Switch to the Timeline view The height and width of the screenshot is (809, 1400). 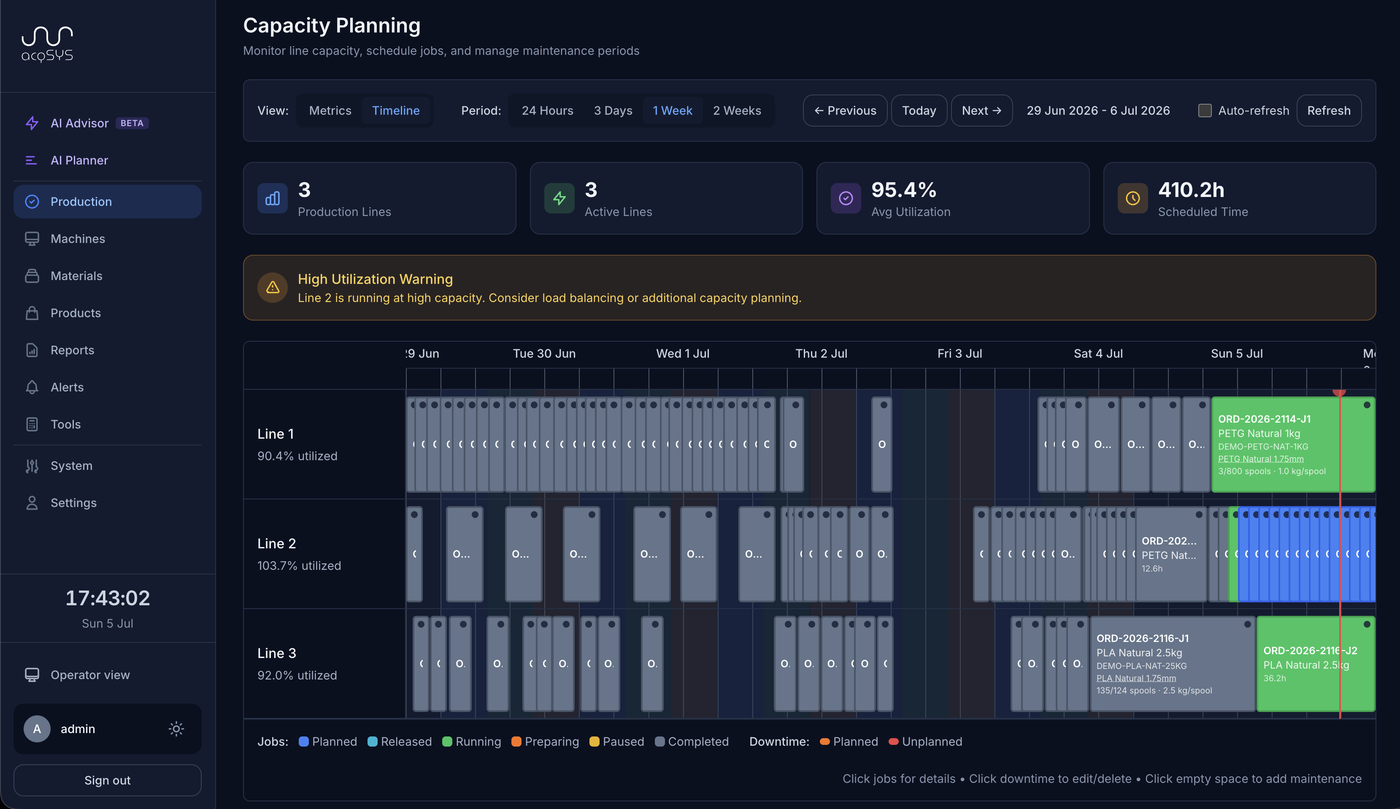(x=396, y=111)
